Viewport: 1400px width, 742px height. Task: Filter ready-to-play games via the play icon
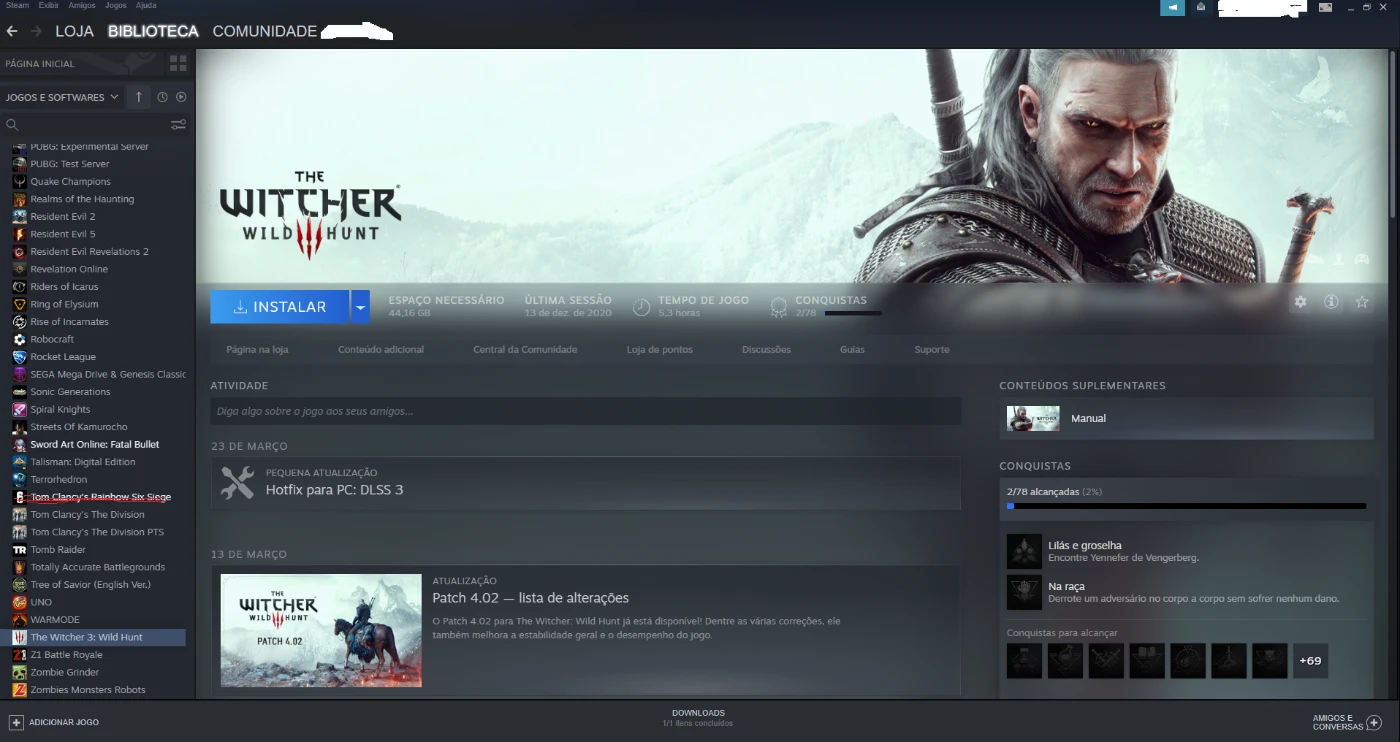181,97
